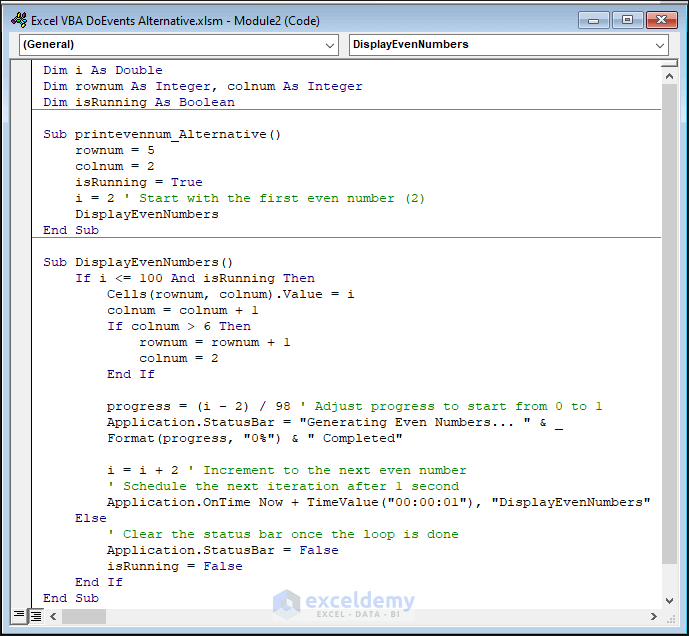Close the Module2 code window
The height and width of the screenshot is (636, 689).
(661, 20)
